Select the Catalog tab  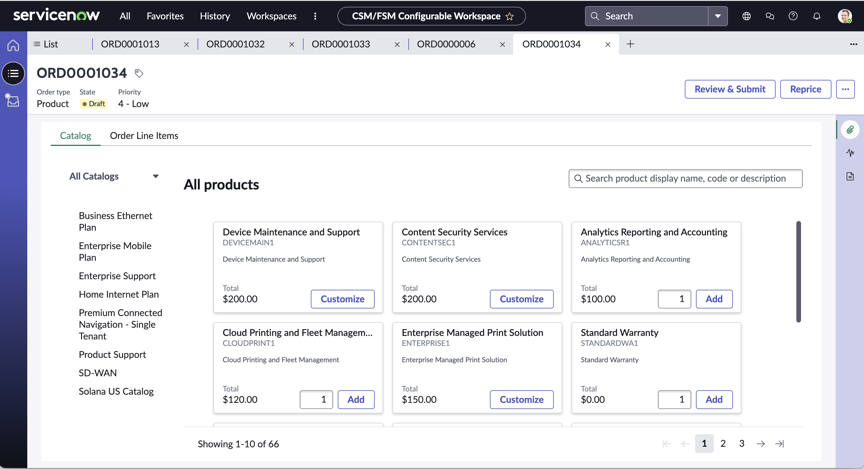pos(75,136)
